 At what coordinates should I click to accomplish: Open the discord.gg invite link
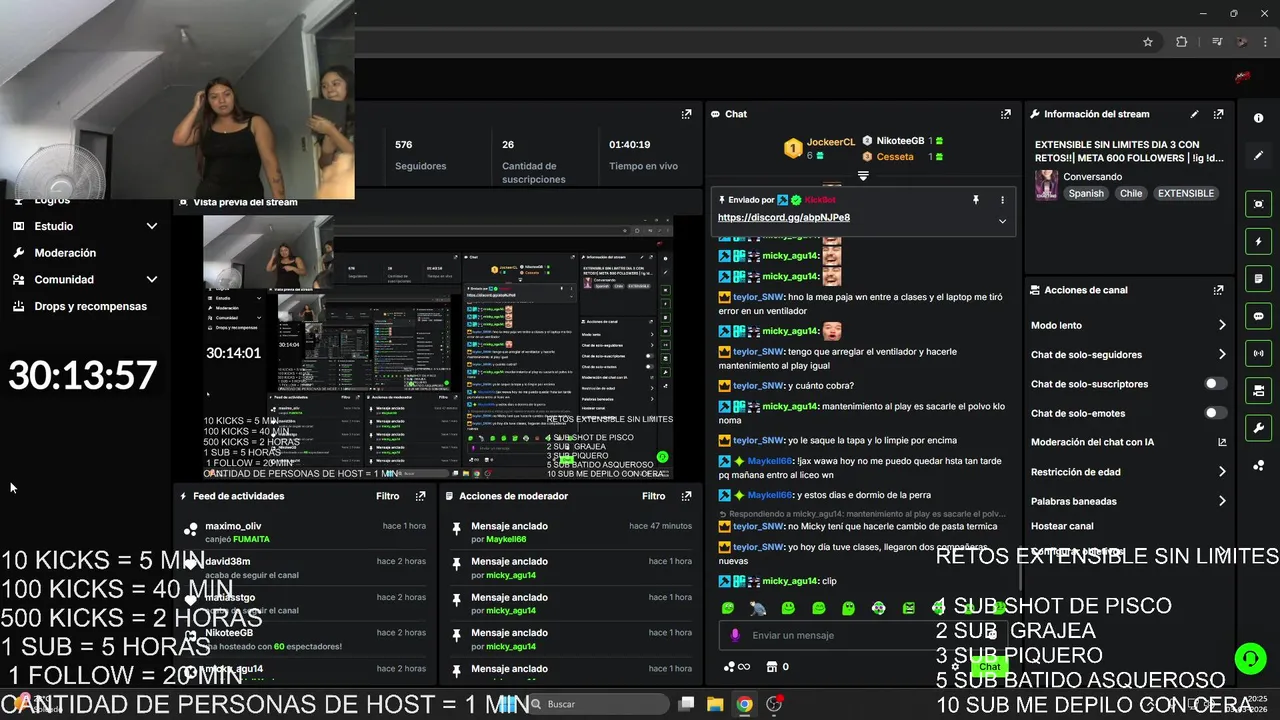(784, 217)
